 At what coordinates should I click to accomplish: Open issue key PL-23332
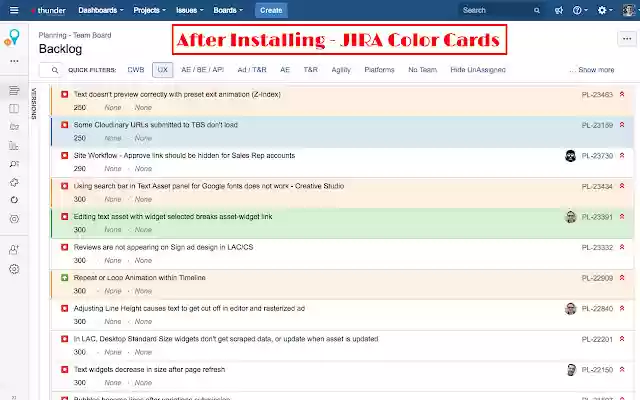coord(597,247)
